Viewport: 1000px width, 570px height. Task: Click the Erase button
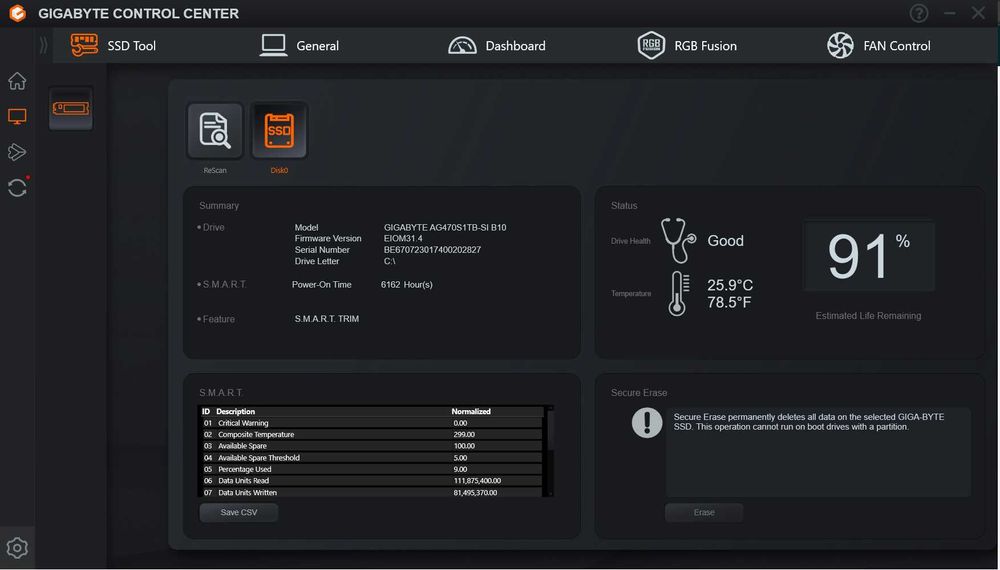pos(704,513)
